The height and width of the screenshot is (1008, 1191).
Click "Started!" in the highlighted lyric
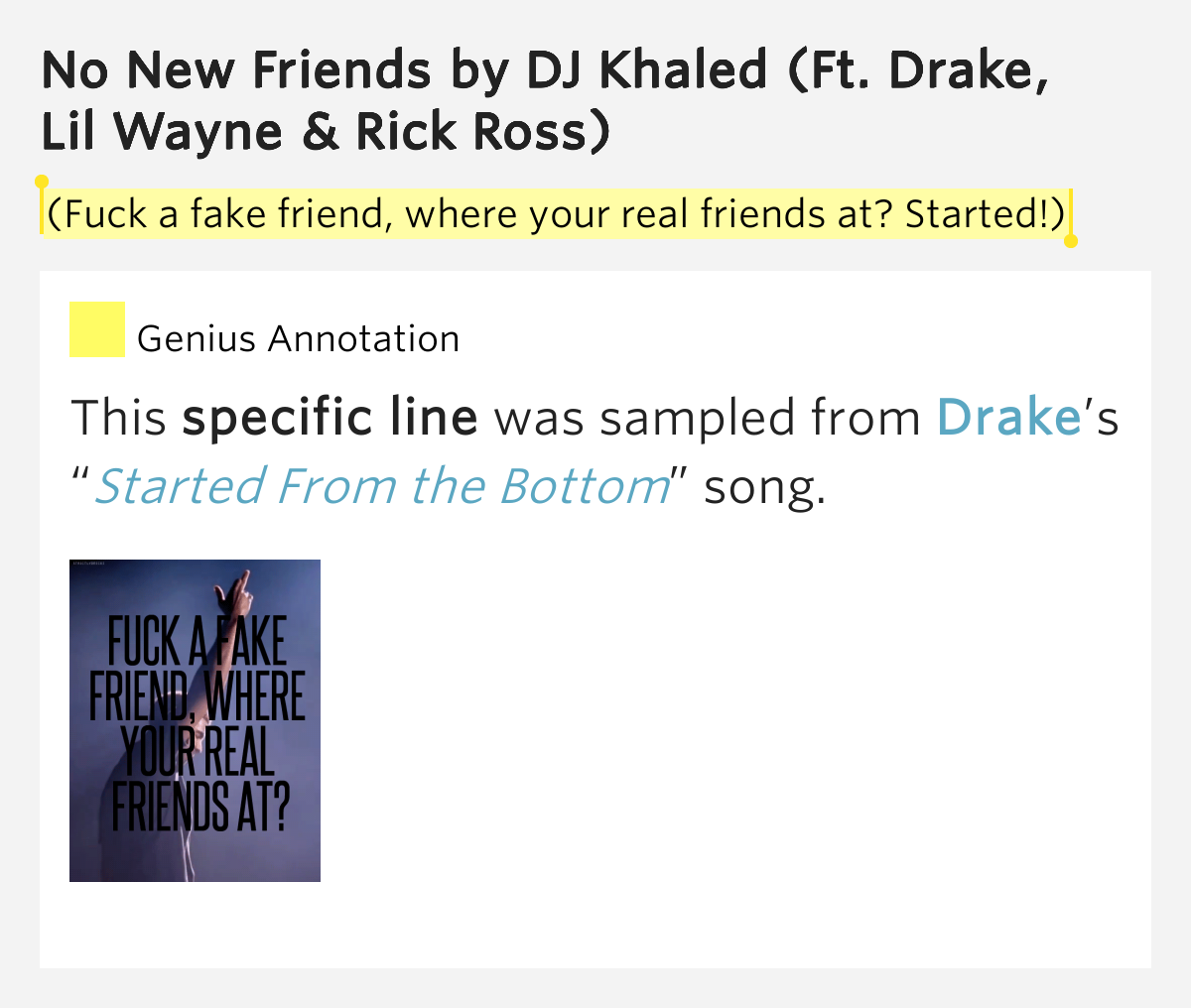click(x=979, y=214)
